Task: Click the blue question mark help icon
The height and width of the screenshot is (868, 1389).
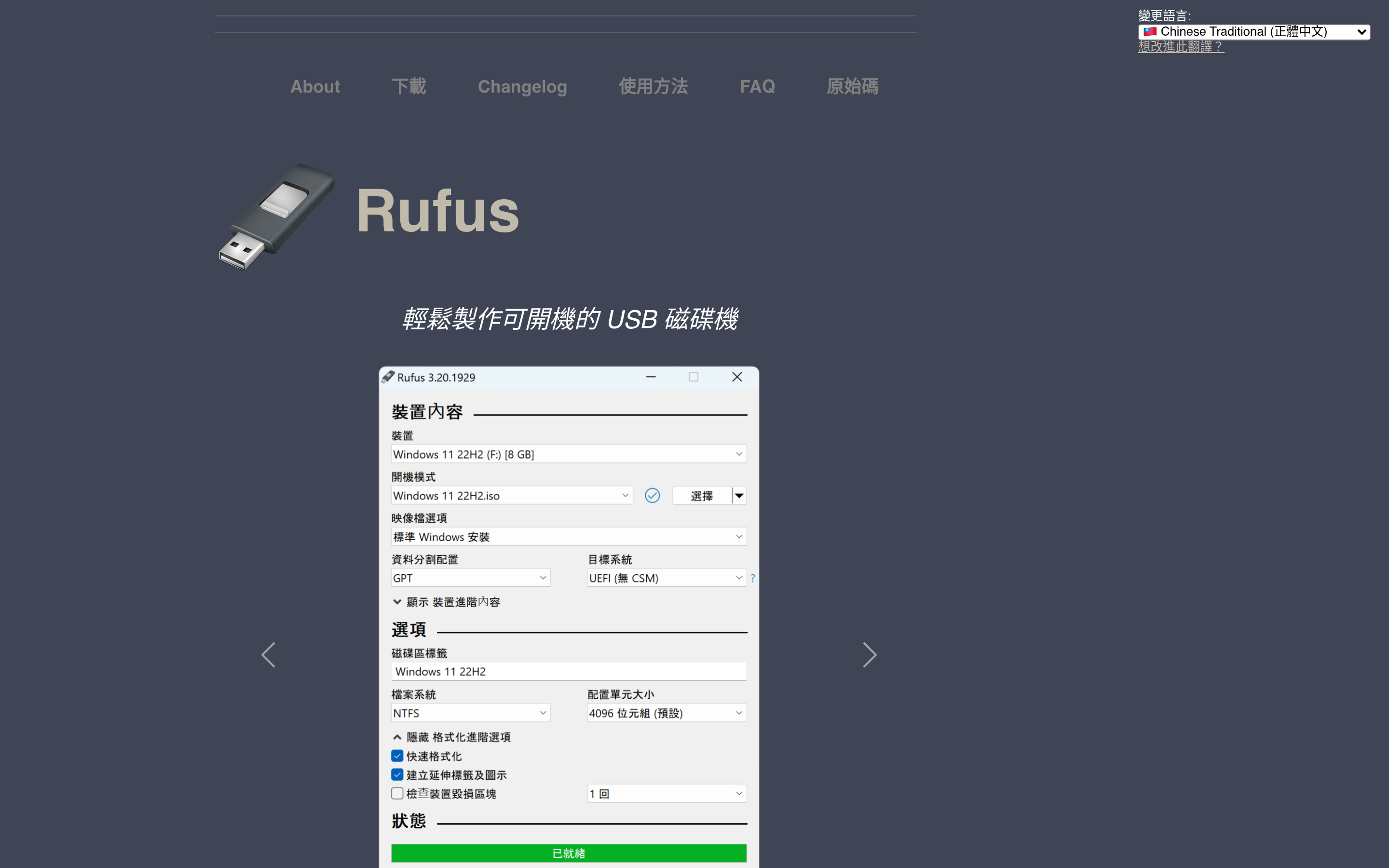Action: [x=752, y=578]
